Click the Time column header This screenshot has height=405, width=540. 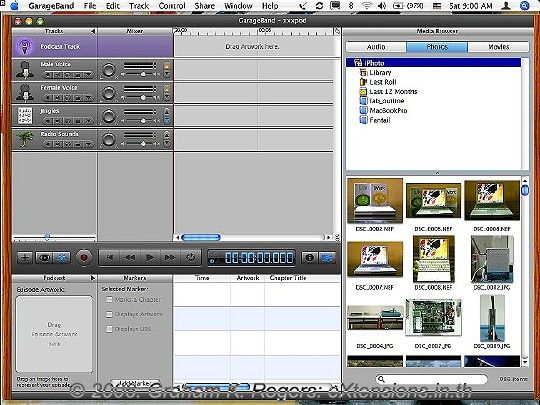pos(202,278)
